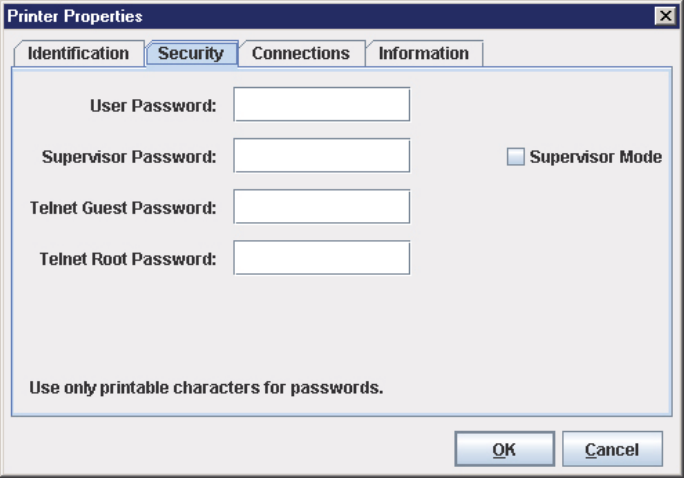Click the User Password label

click(x=153, y=105)
